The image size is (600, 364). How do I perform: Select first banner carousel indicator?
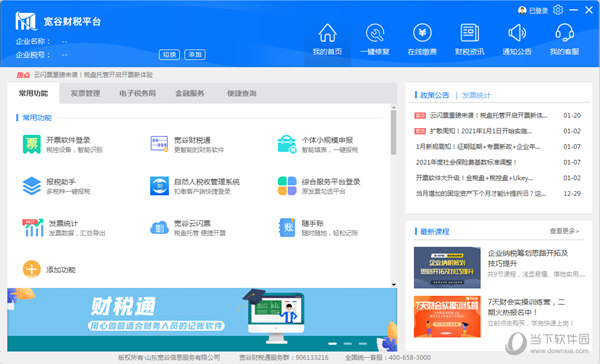pyautogui.click(x=333, y=344)
